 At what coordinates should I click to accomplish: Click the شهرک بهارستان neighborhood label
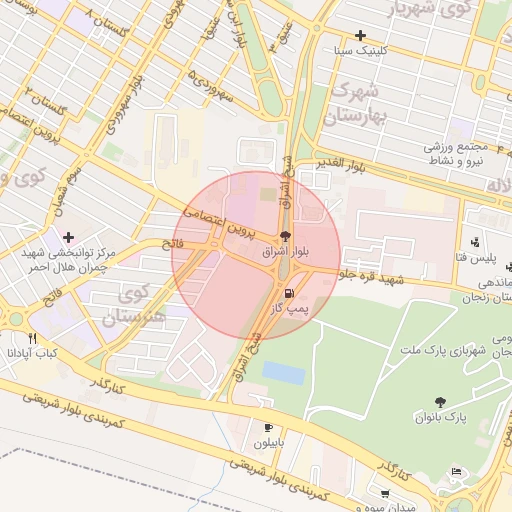tap(356, 104)
